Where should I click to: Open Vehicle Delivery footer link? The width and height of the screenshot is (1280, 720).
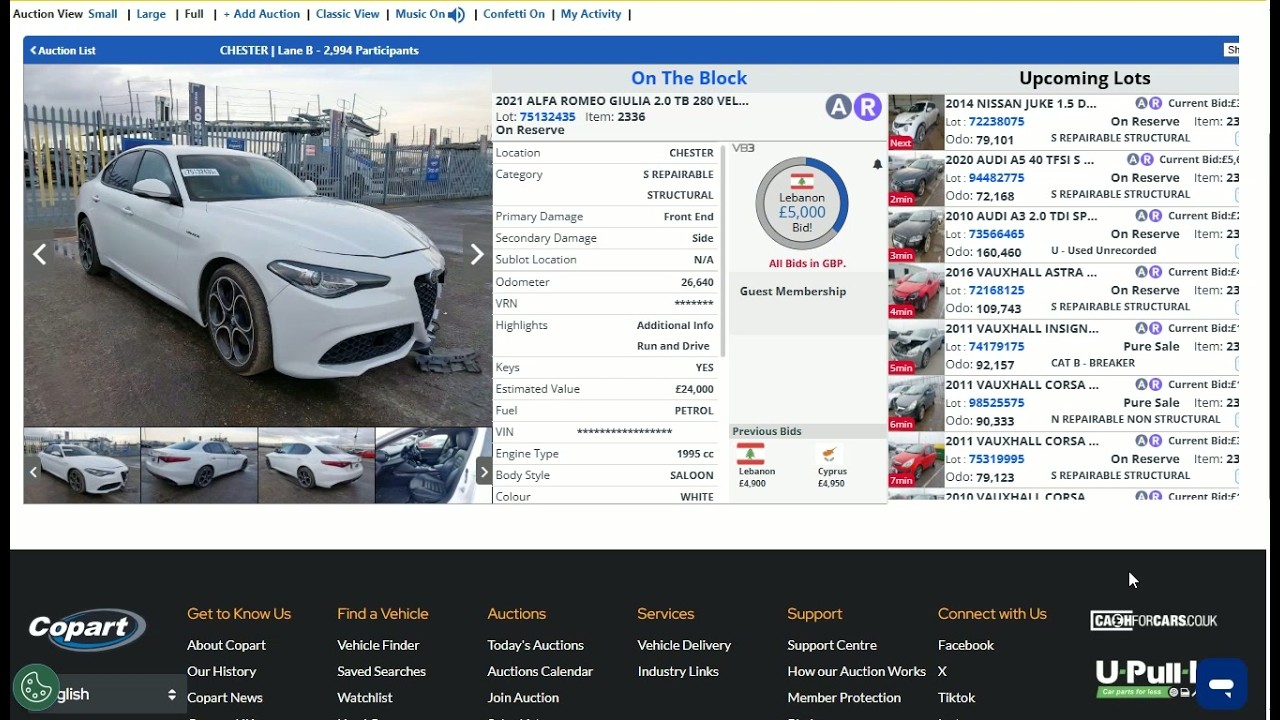pyautogui.click(x=684, y=645)
